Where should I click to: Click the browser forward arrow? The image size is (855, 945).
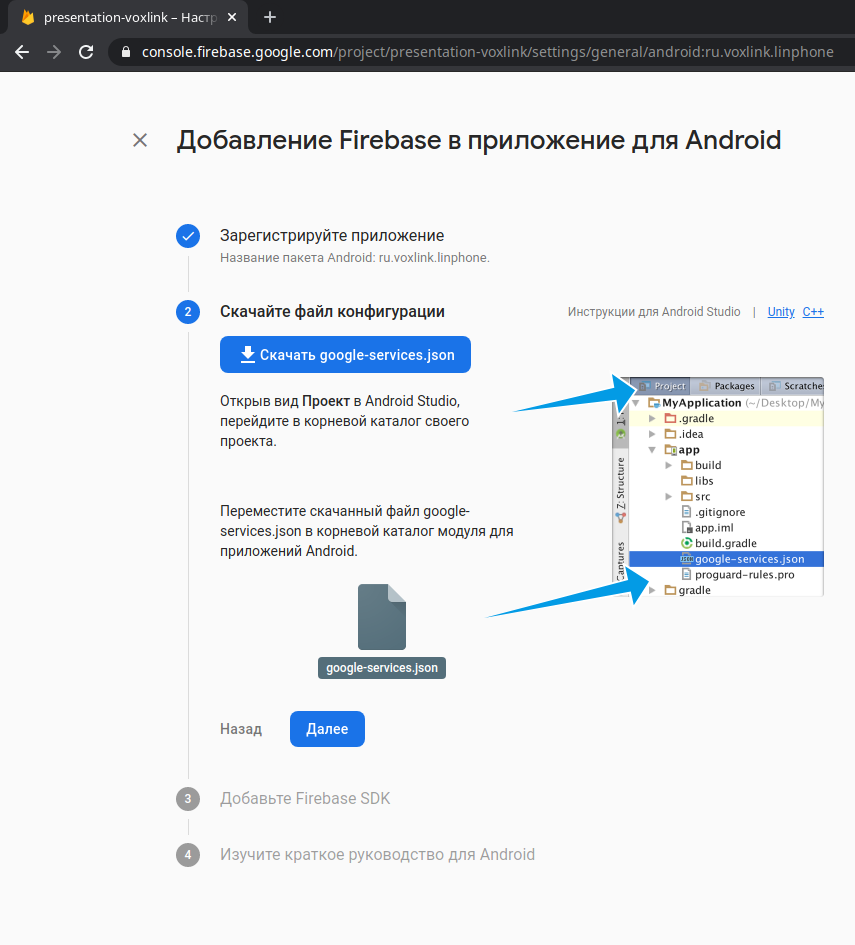click(54, 52)
